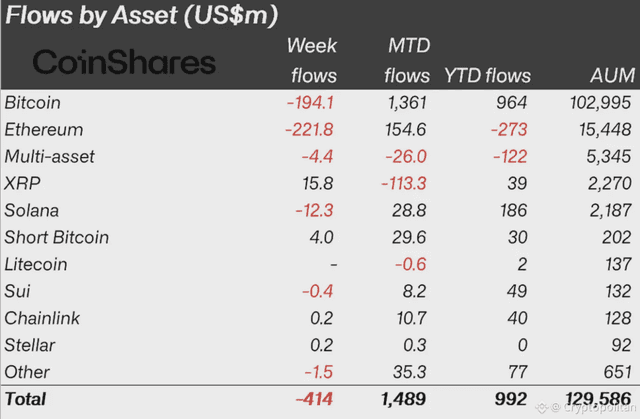This screenshot has width=640, height=419.
Task: Click Ethereum YTD flows value -273
Action: pos(509,130)
